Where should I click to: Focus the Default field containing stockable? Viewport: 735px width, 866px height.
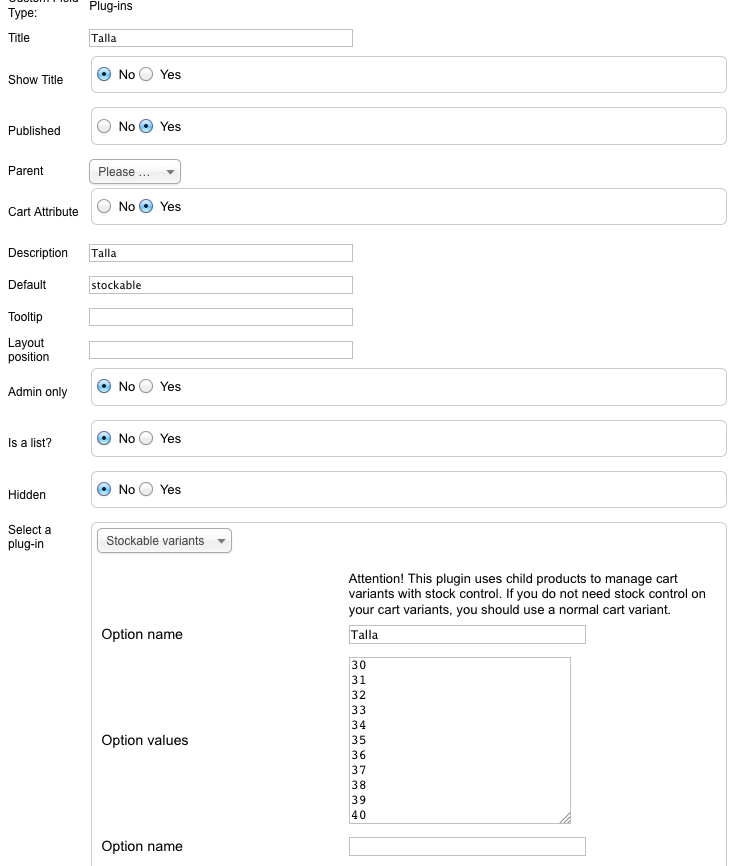point(221,285)
